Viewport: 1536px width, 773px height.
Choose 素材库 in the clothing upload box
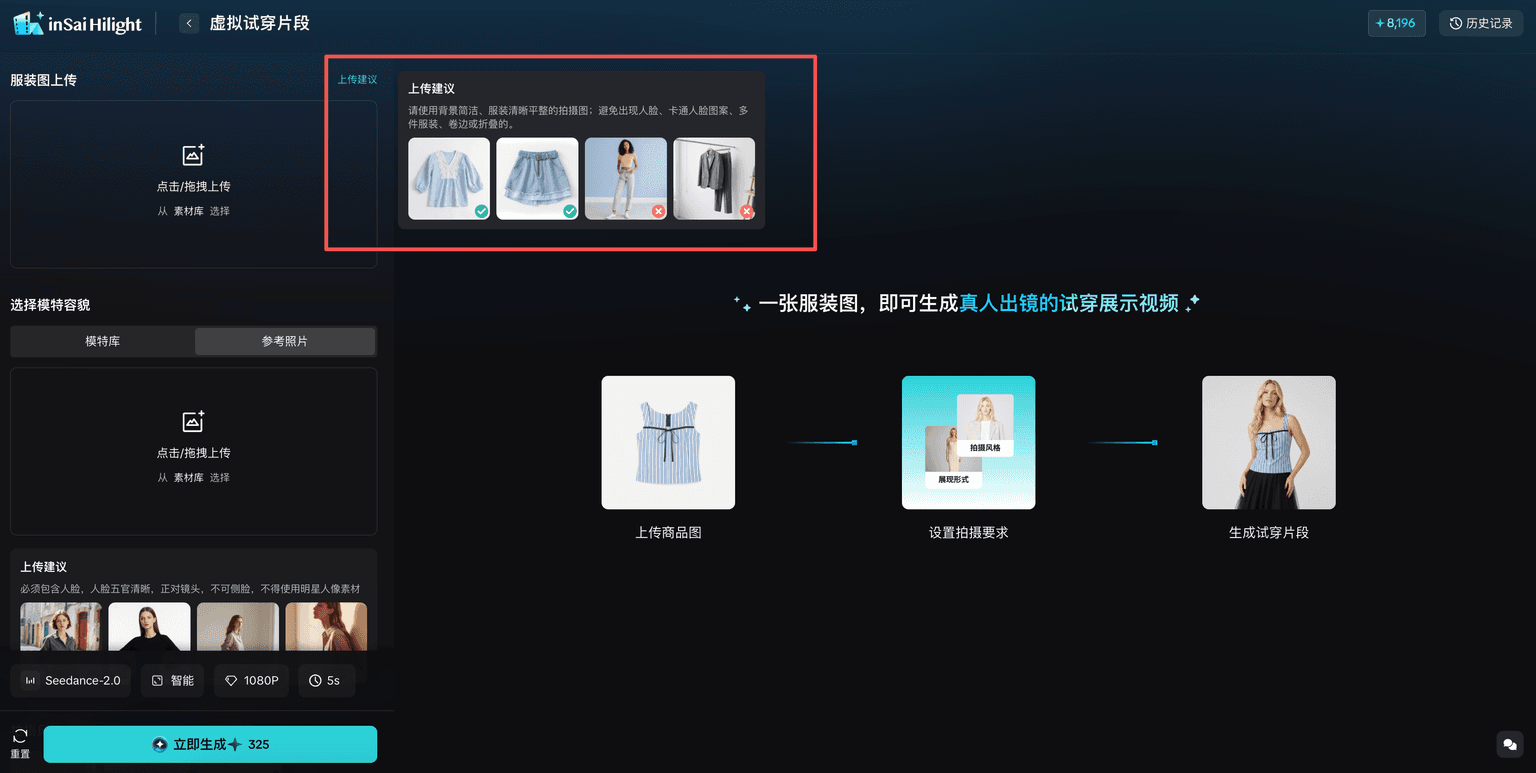(x=188, y=211)
